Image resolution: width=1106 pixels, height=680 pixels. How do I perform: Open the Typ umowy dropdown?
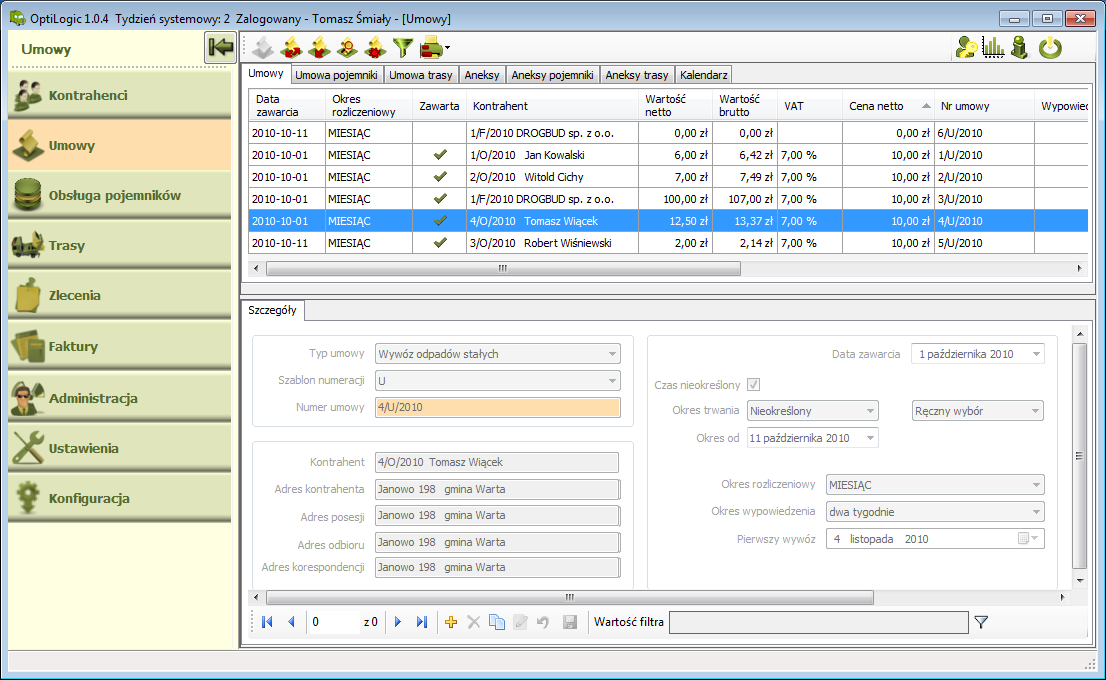[612, 353]
